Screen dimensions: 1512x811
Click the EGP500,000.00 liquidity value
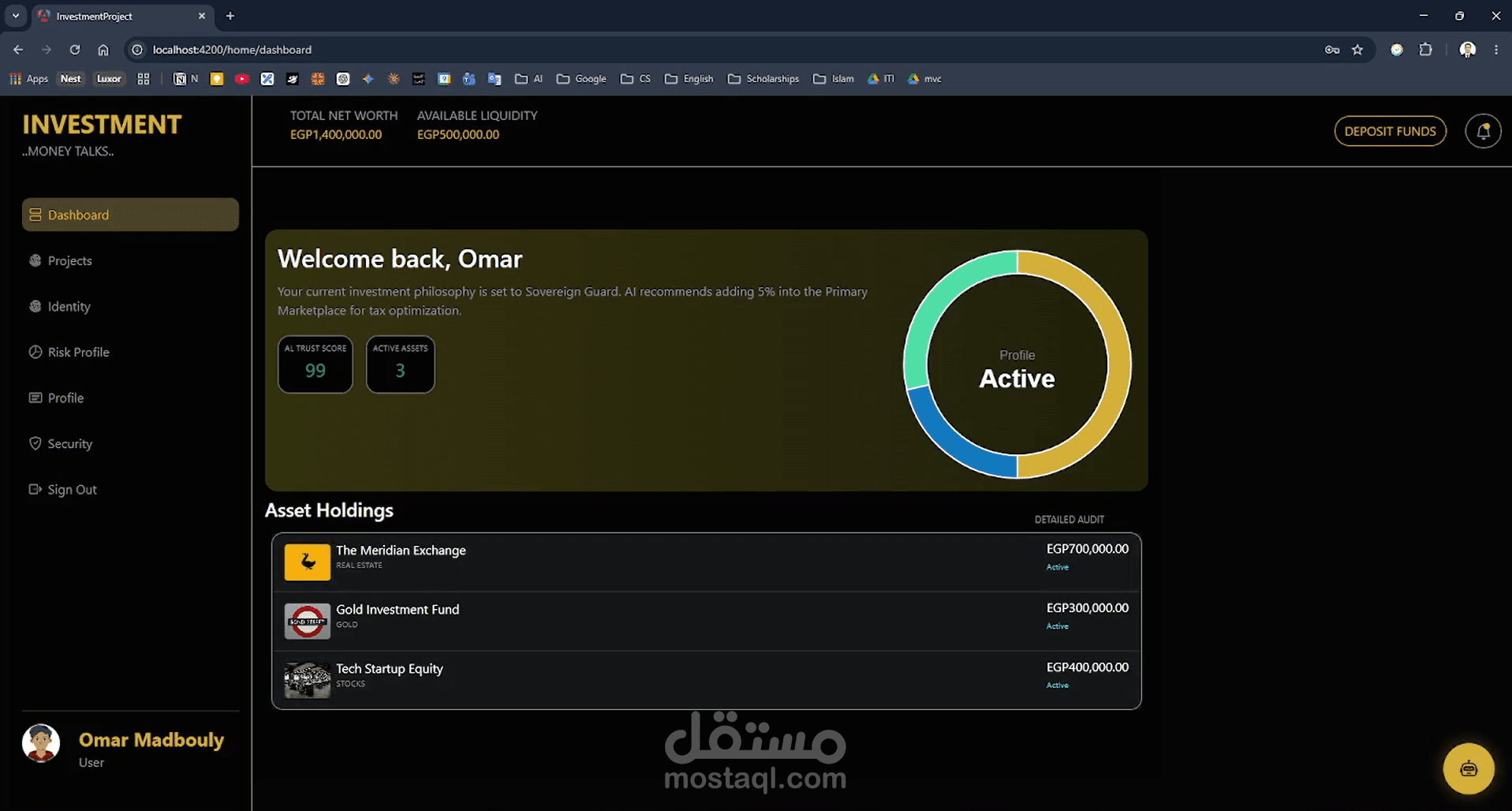458,135
